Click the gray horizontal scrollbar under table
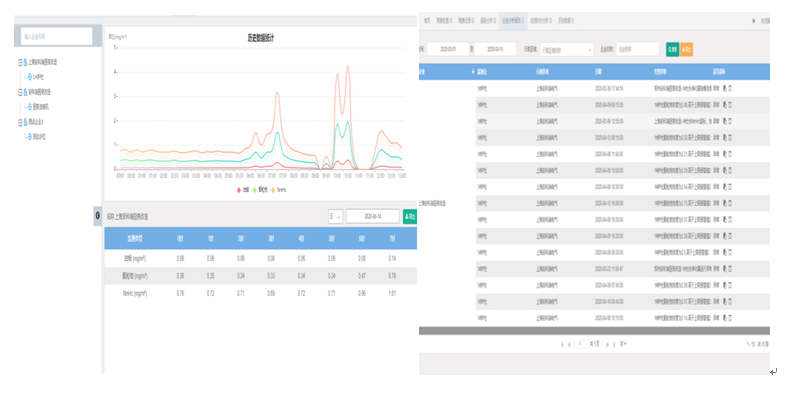This screenshot has width=794, height=397. [x=594, y=331]
